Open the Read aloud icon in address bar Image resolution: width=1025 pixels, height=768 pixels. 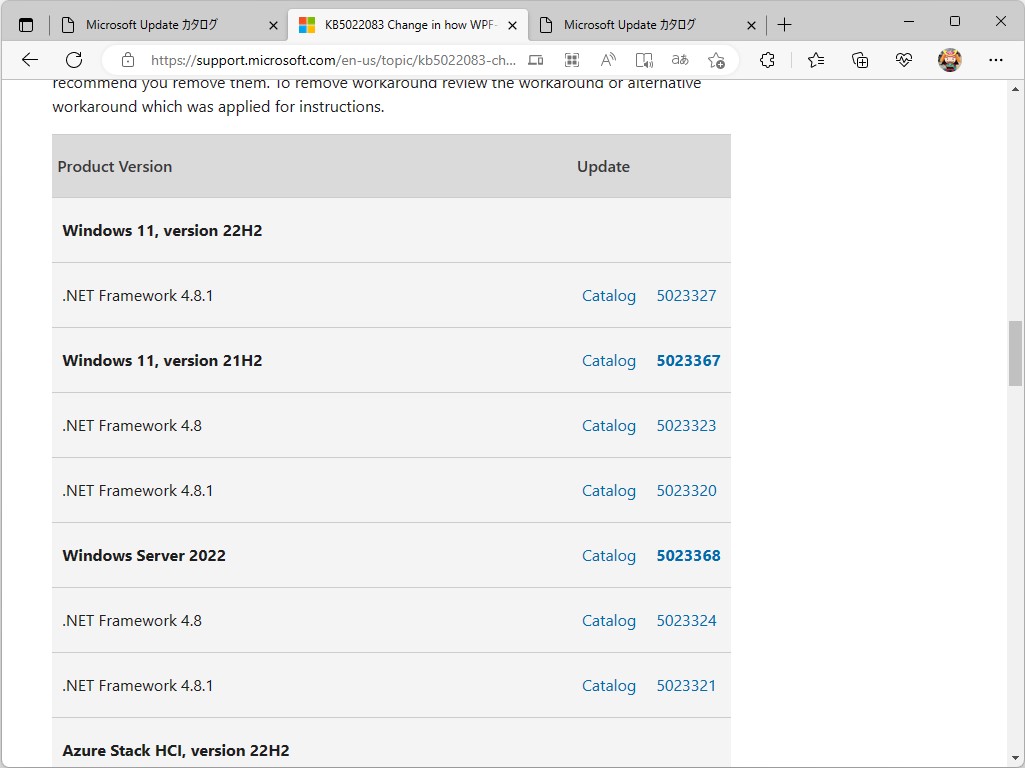[608, 60]
